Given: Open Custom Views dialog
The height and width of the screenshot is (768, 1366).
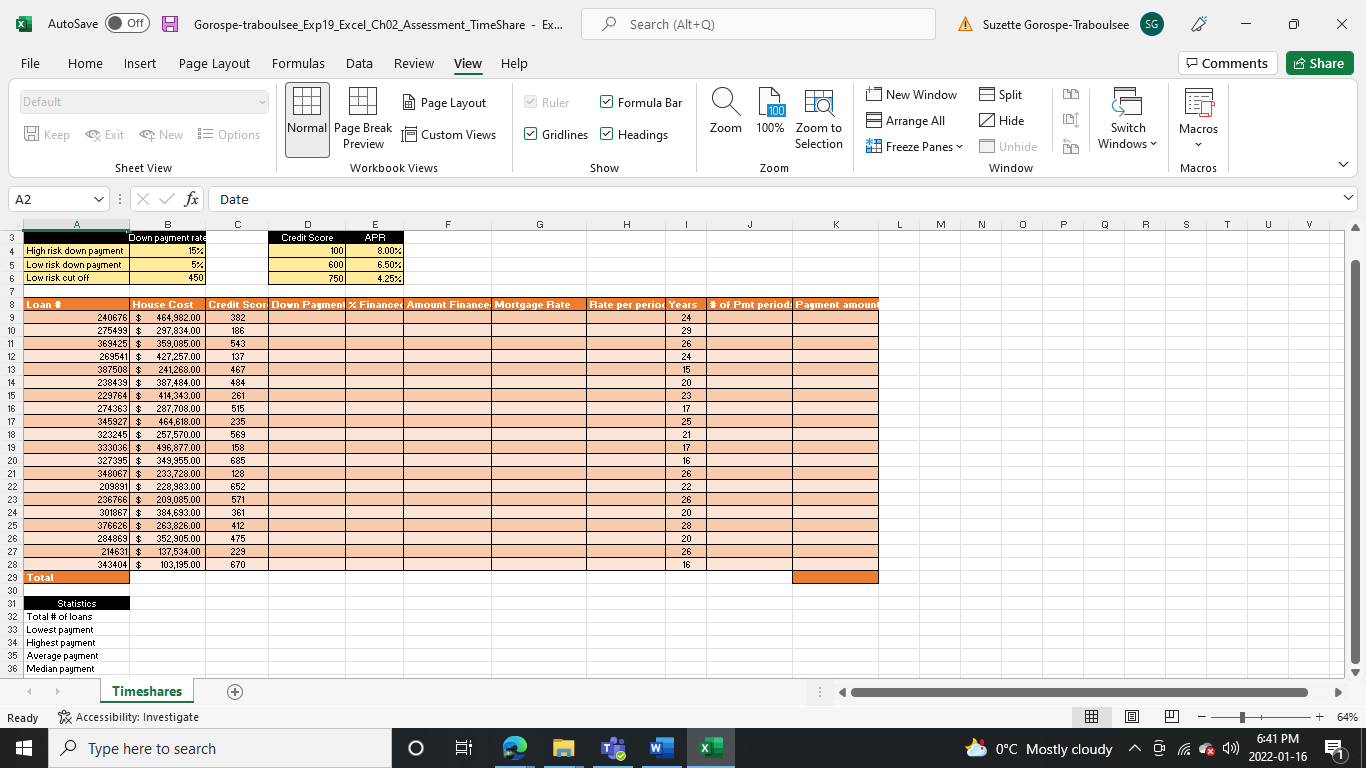Looking at the screenshot, I should 448,135.
